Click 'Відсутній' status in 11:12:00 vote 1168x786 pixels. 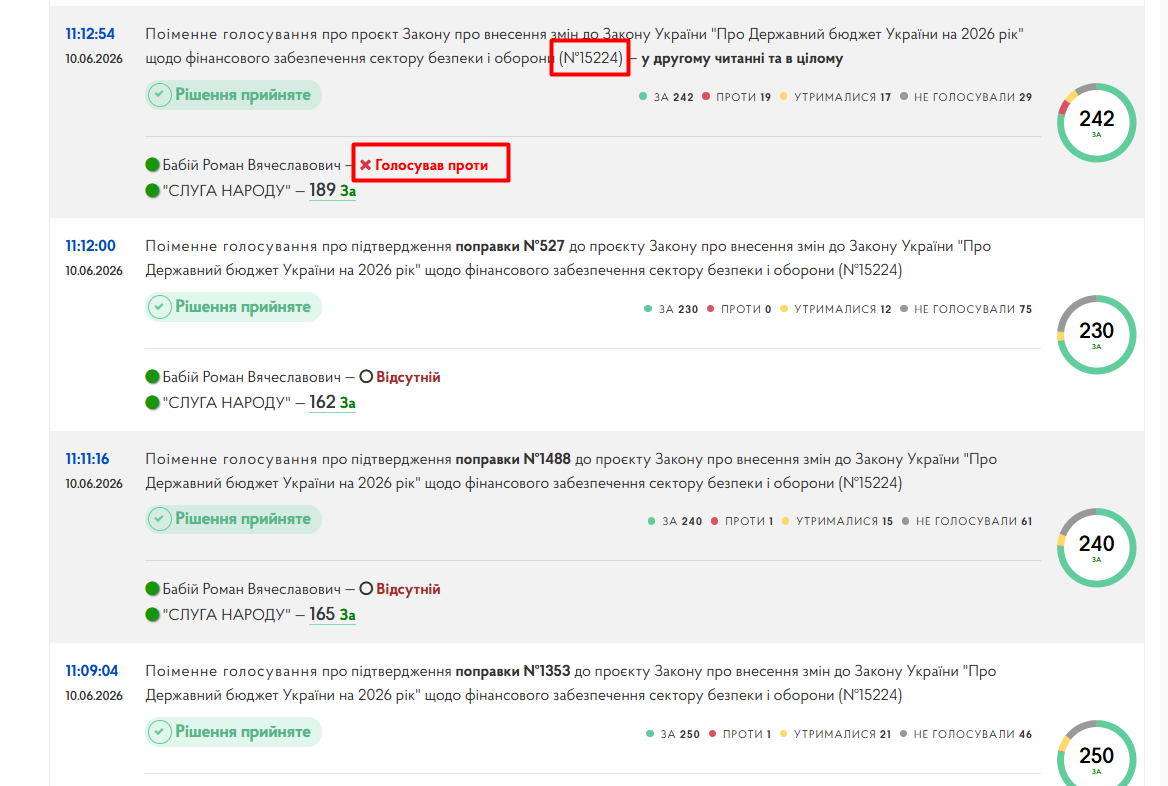[408, 377]
